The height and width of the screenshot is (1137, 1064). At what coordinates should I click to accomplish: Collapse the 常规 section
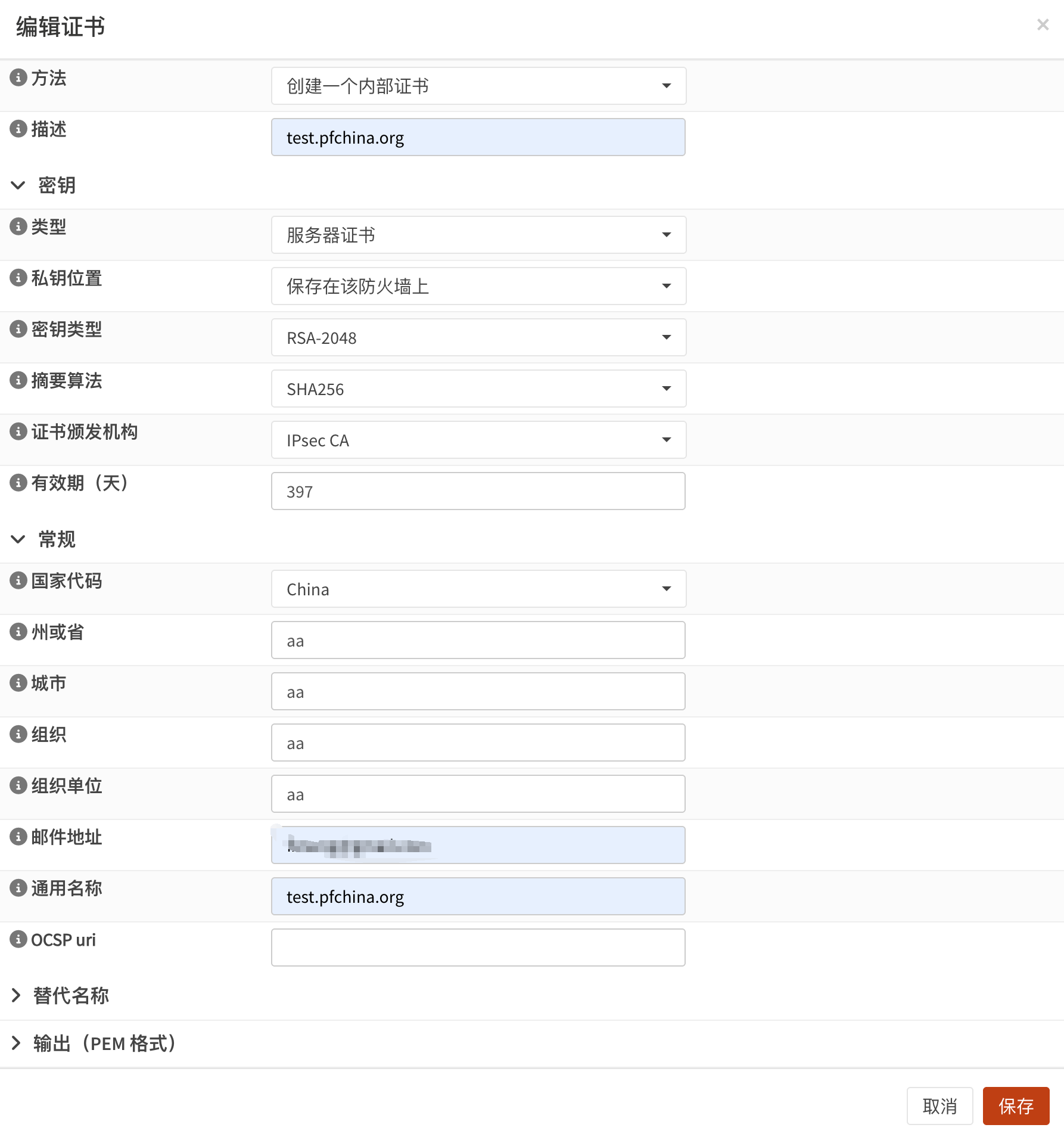18,539
